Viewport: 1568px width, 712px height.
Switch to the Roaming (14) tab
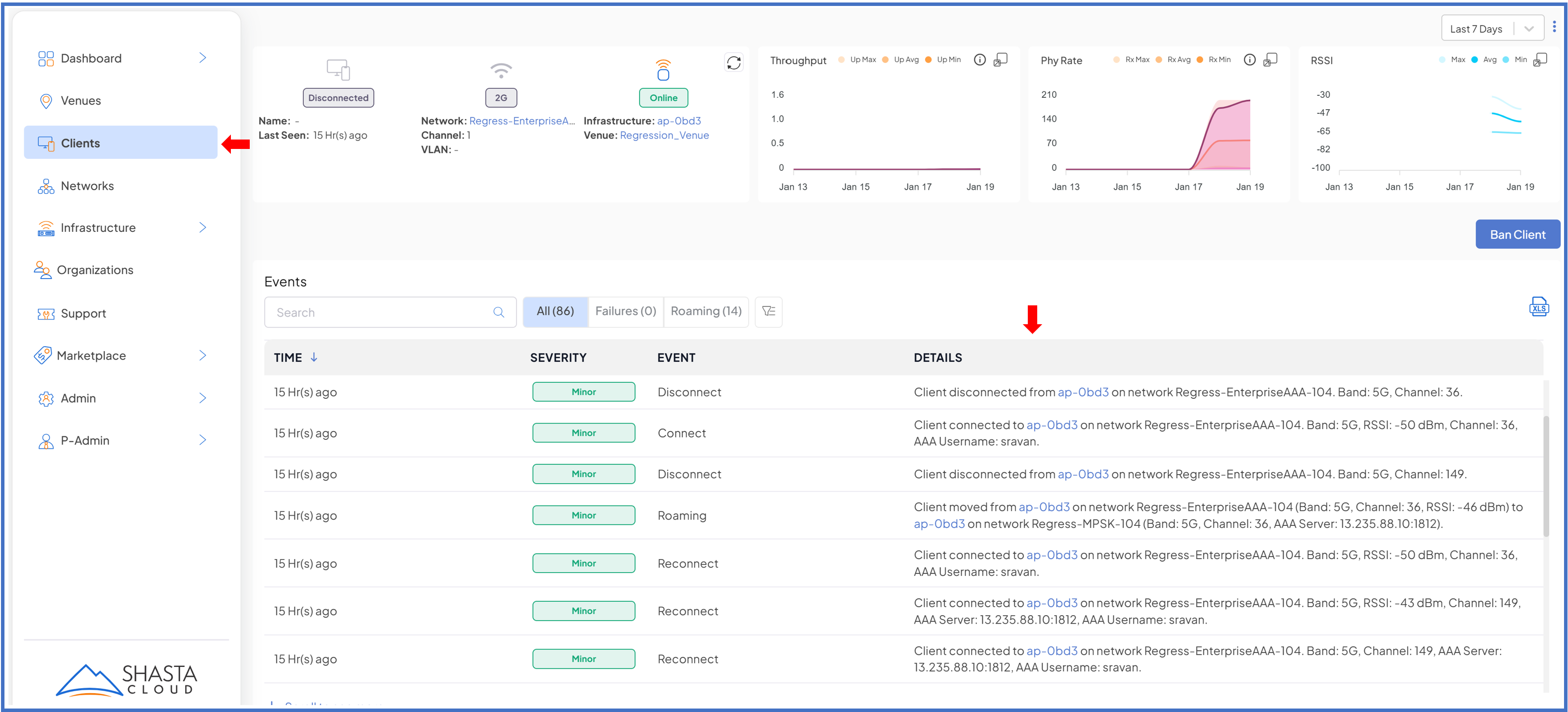tap(706, 311)
